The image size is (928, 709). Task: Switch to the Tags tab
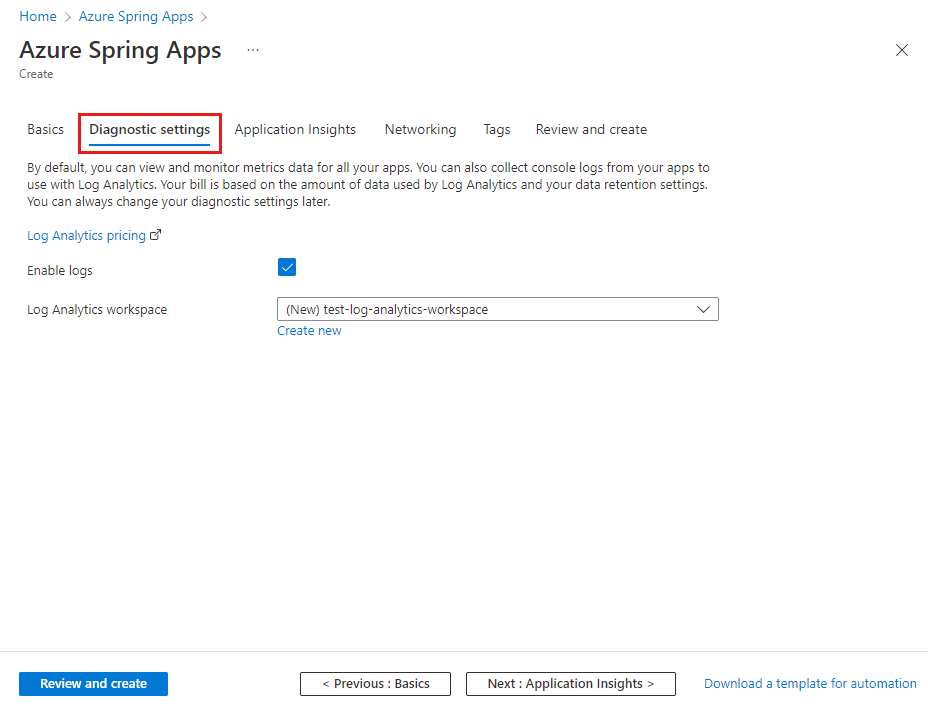497,130
